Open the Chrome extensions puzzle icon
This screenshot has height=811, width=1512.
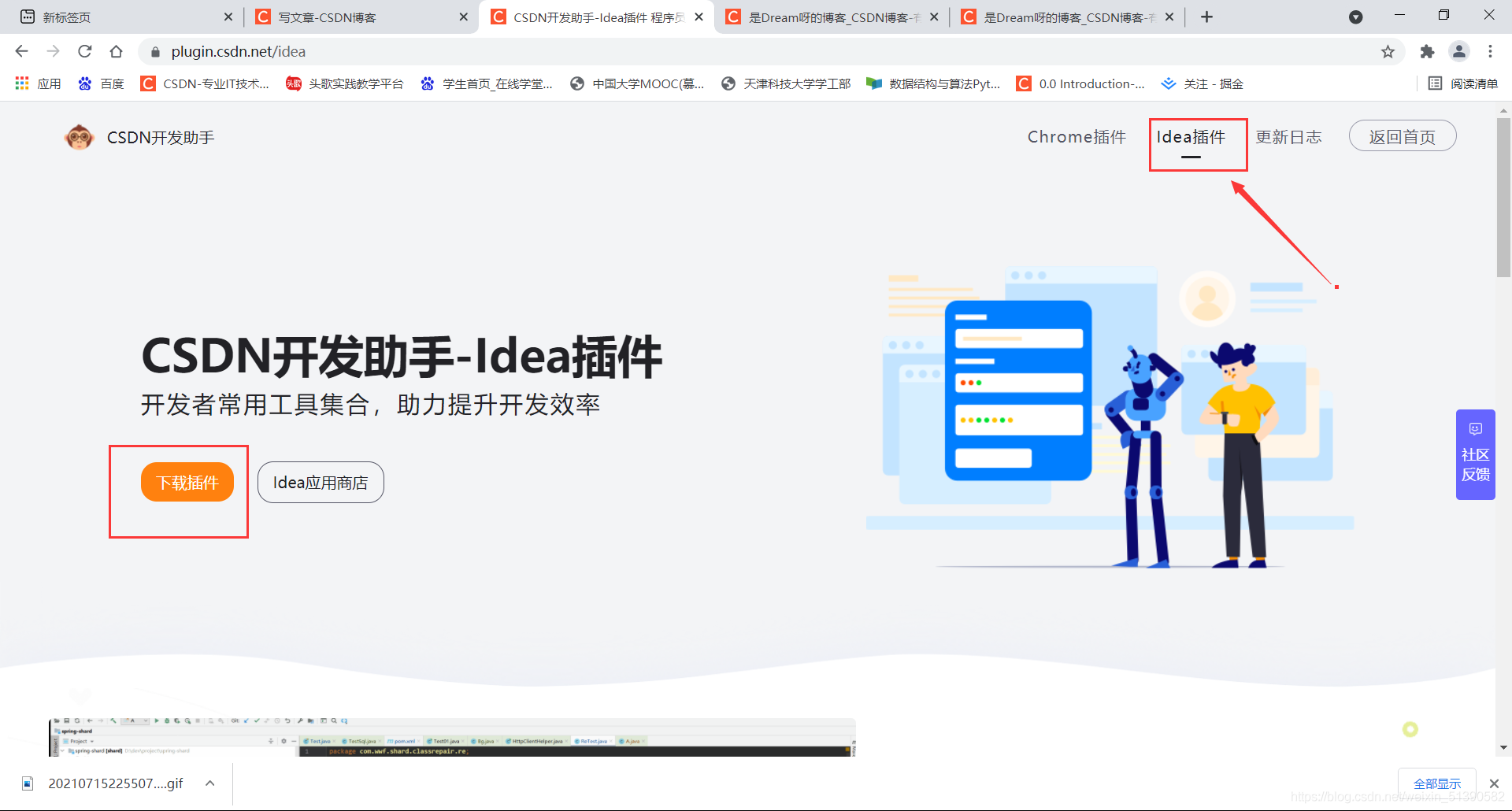[1427, 51]
